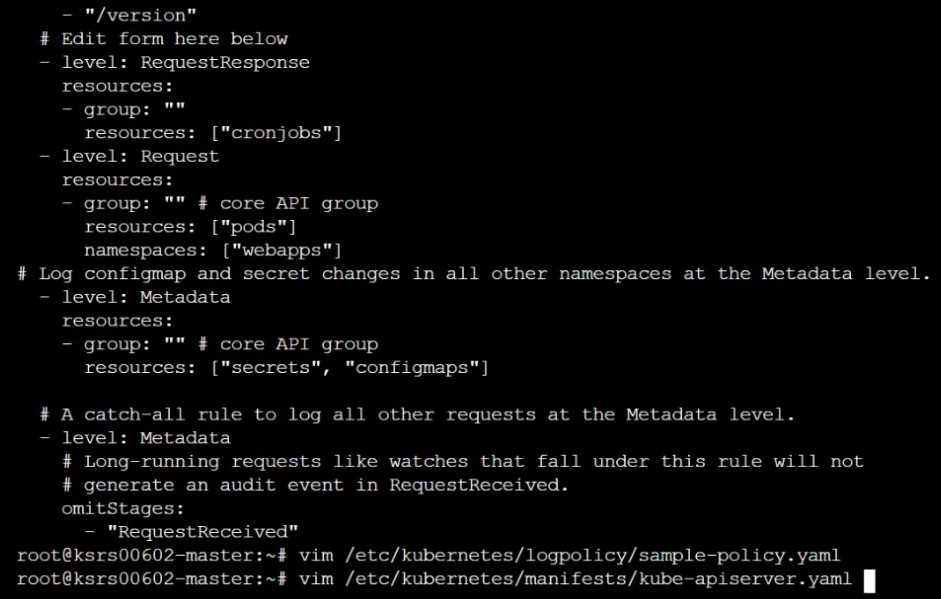This screenshot has height=599, width=941.
Task: Click the terminal cursor block after the last command
Action: [869, 579]
